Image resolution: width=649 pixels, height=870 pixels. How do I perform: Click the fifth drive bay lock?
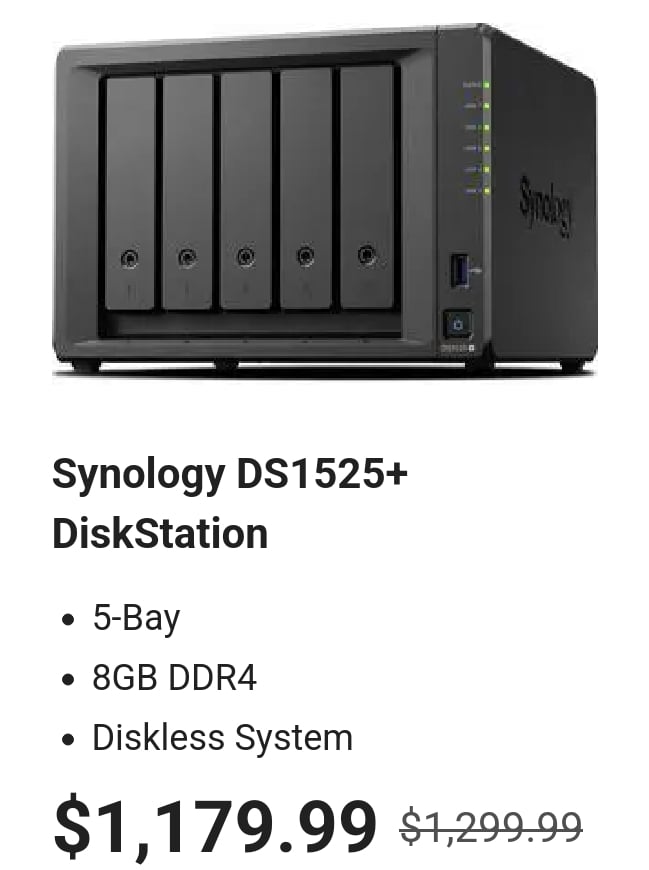click(366, 255)
